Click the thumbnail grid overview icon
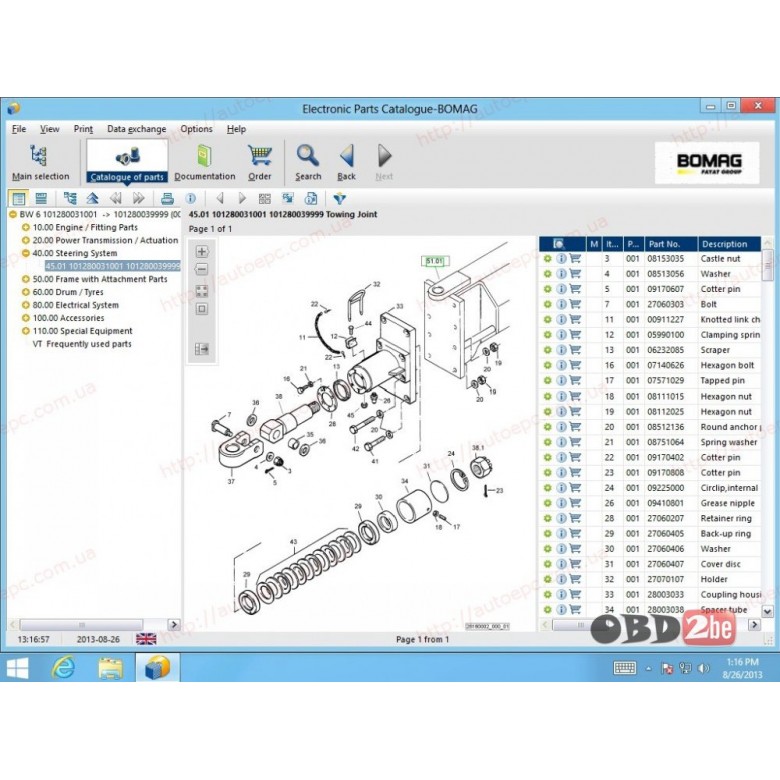This screenshot has width=780, height=780. point(265,199)
